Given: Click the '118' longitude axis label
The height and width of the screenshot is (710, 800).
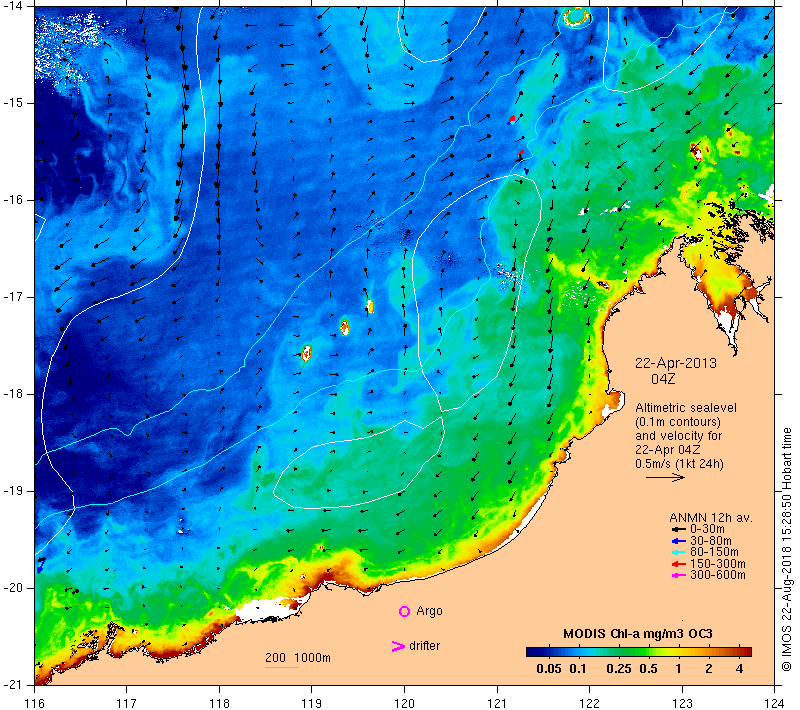Looking at the screenshot, I should (x=219, y=703).
